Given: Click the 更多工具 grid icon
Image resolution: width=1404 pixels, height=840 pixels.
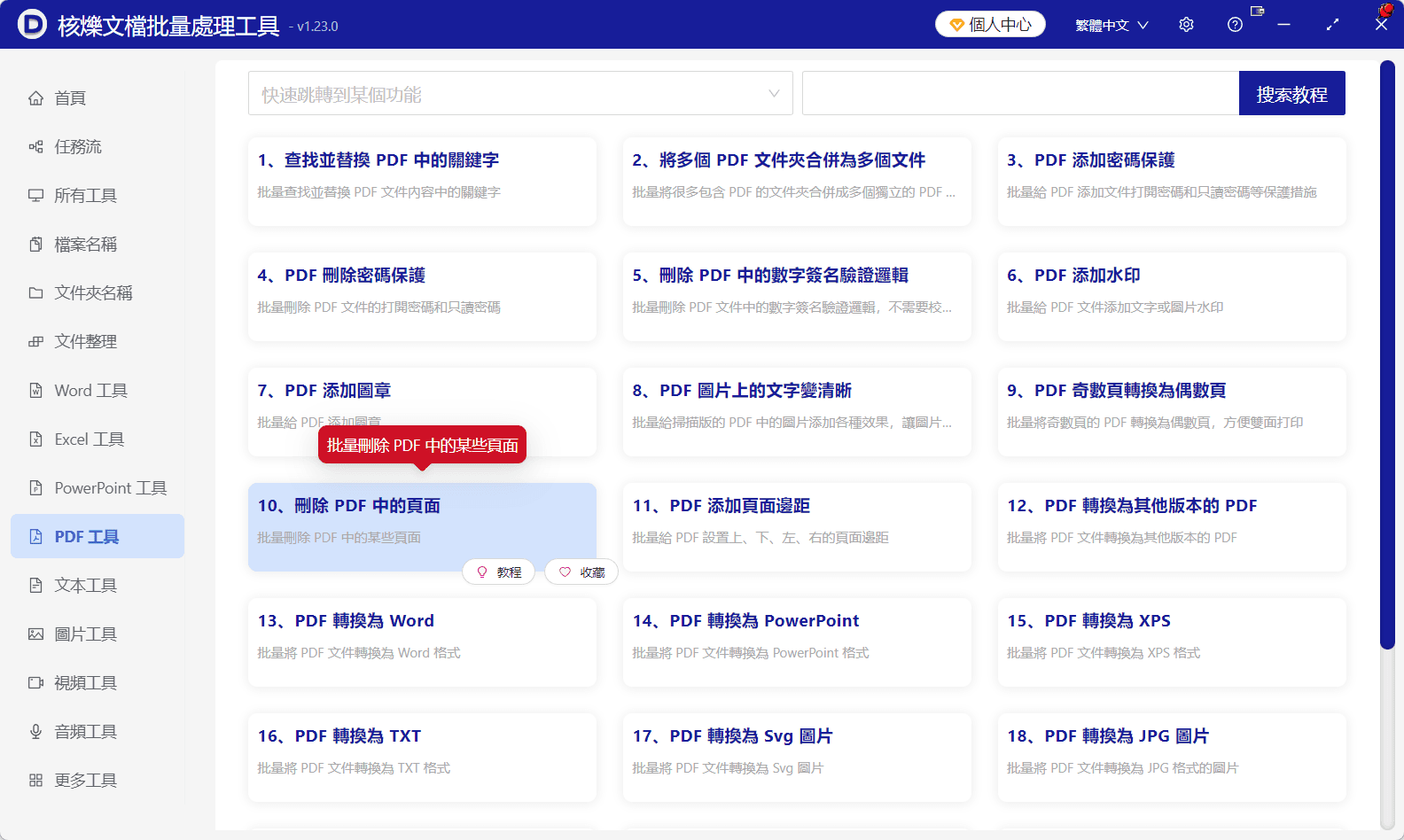Looking at the screenshot, I should point(35,781).
